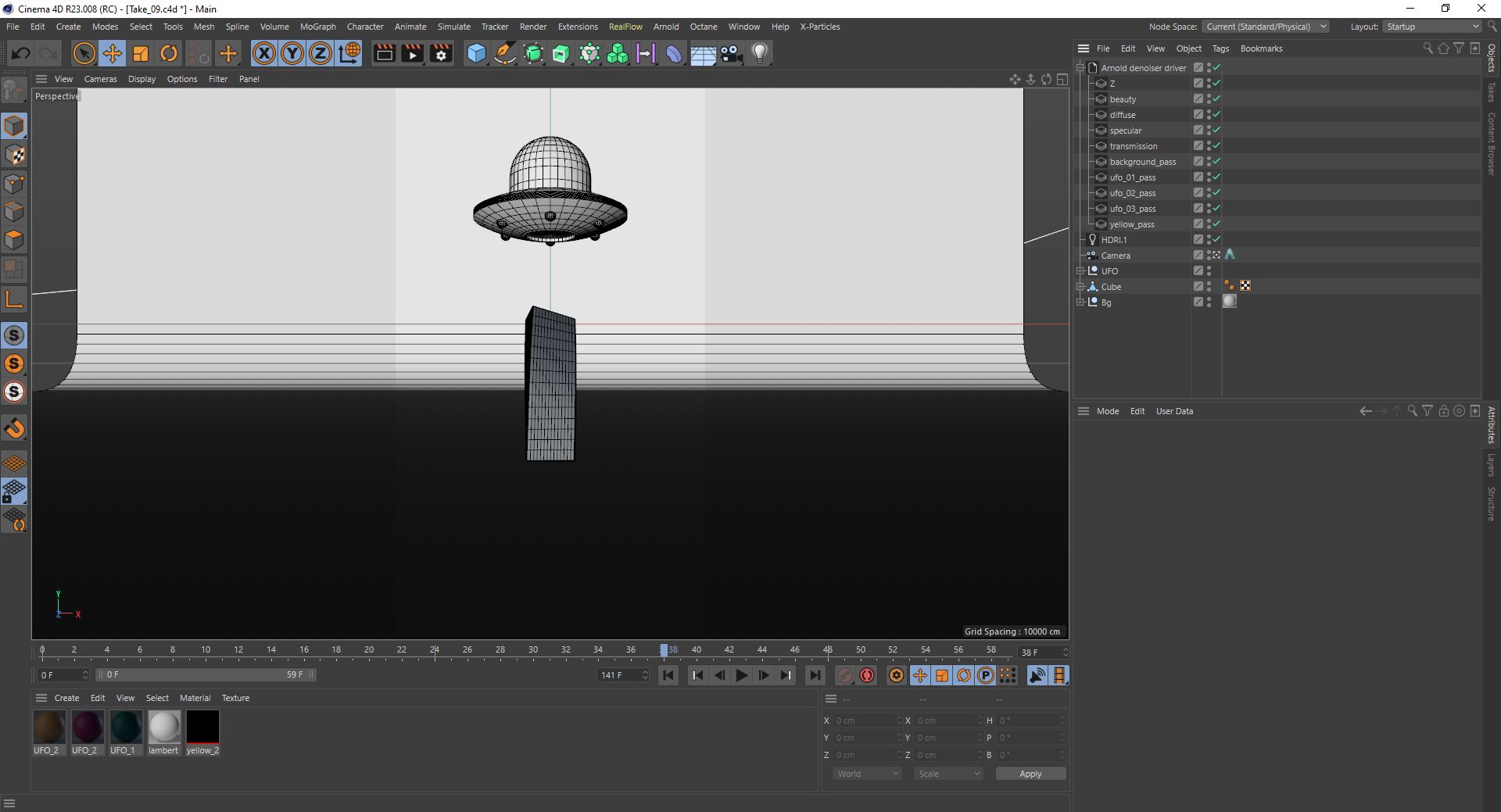Click the Apply button
1501x812 pixels.
1030,774
